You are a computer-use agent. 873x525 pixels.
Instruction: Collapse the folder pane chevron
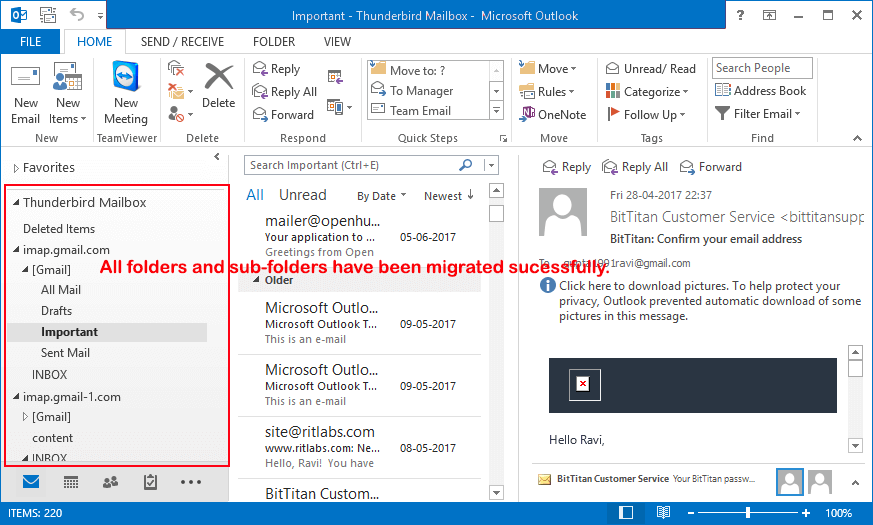coord(217,156)
